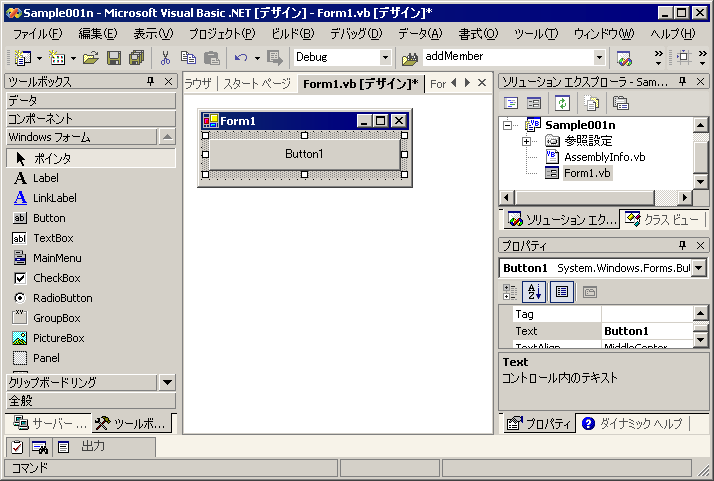Click the Open File folder icon
Screen dimensions: 714x481
91,58
